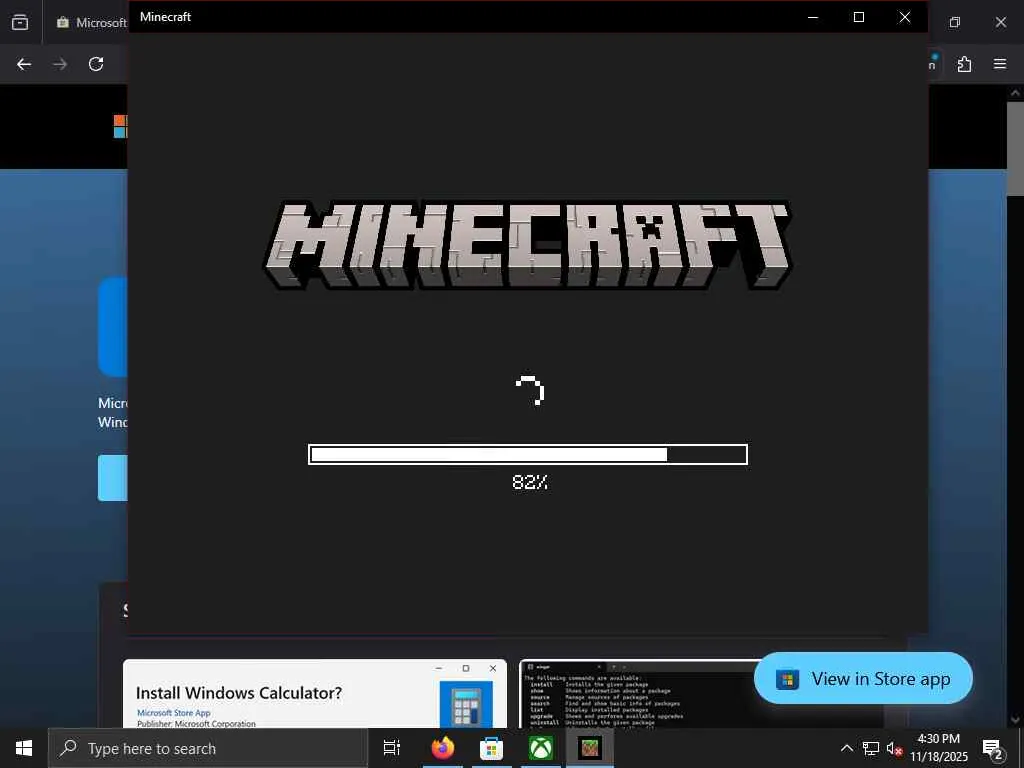Select the Minecraft taskbar icon
The image size is (1024, 768).
tap(590, 748)
